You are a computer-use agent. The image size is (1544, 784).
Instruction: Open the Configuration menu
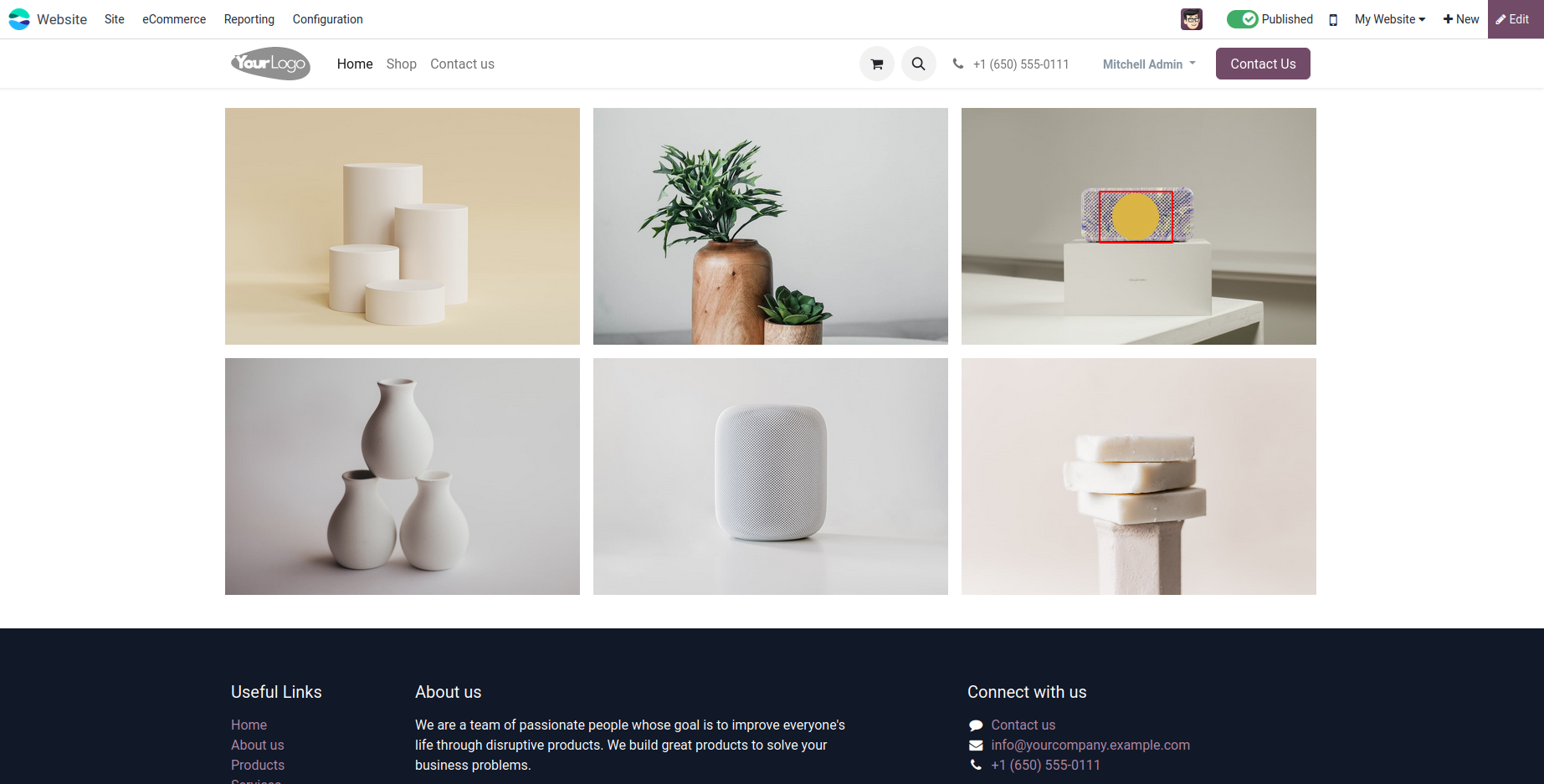click(x=327, y=19)
